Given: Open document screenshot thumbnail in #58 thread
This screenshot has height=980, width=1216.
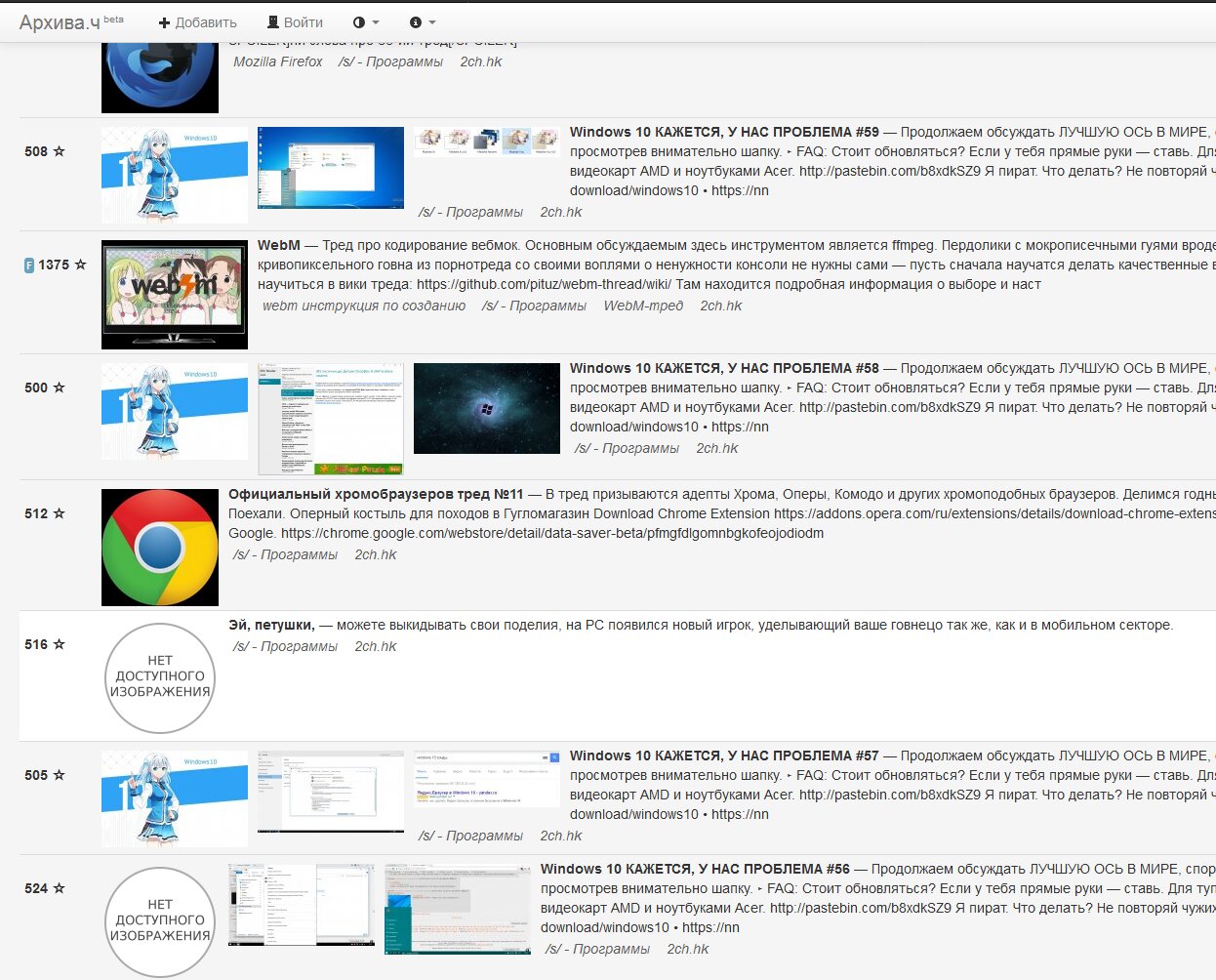Looking at the screenshot, I should tap(331, 419).
